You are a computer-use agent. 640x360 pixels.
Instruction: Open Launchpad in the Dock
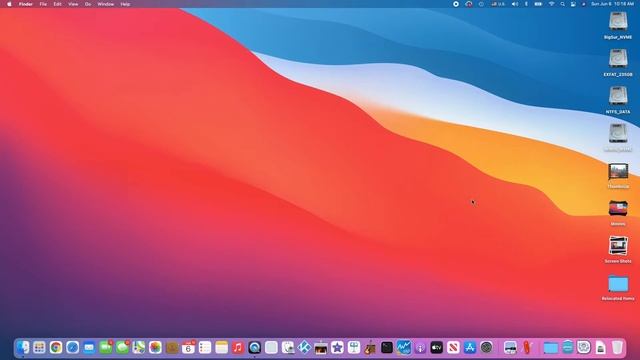point(39,347)
